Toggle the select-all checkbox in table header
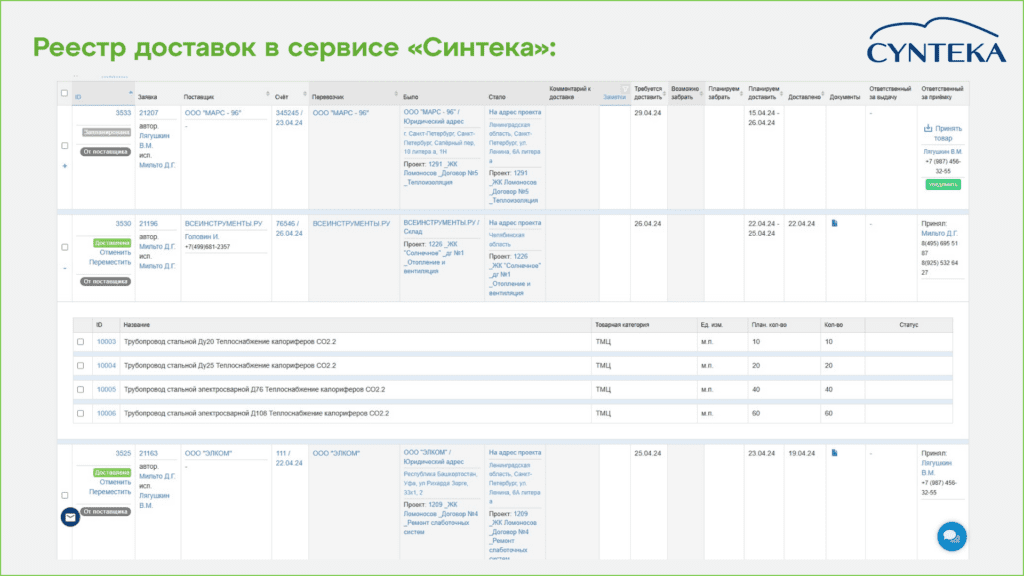 pyautogui.click(x=65, y=93)
